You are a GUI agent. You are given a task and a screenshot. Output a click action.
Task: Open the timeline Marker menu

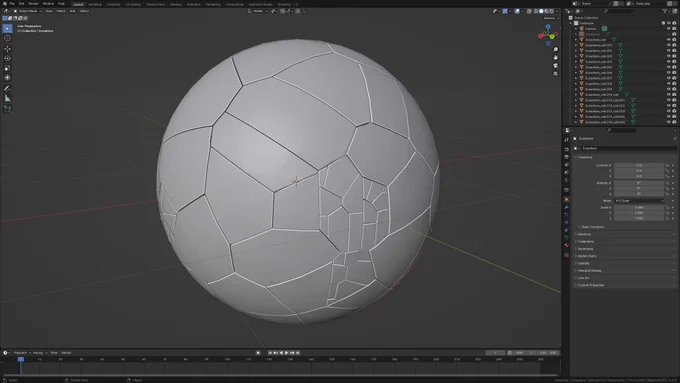(66, 353)
